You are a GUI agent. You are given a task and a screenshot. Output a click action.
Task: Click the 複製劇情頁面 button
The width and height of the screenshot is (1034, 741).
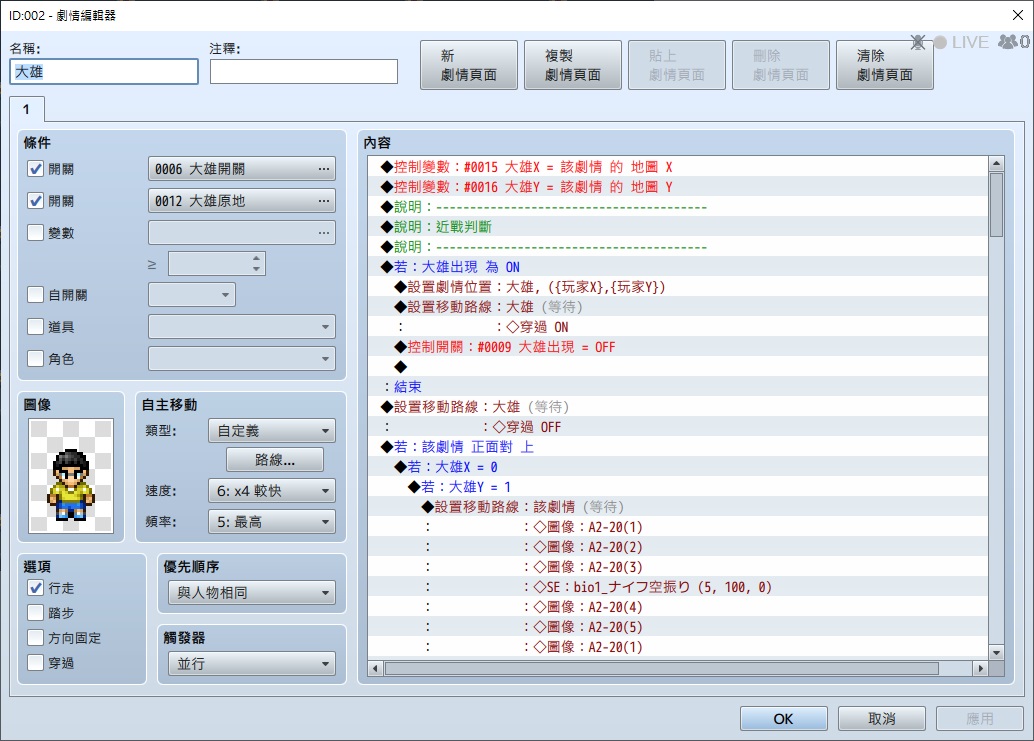573,65
